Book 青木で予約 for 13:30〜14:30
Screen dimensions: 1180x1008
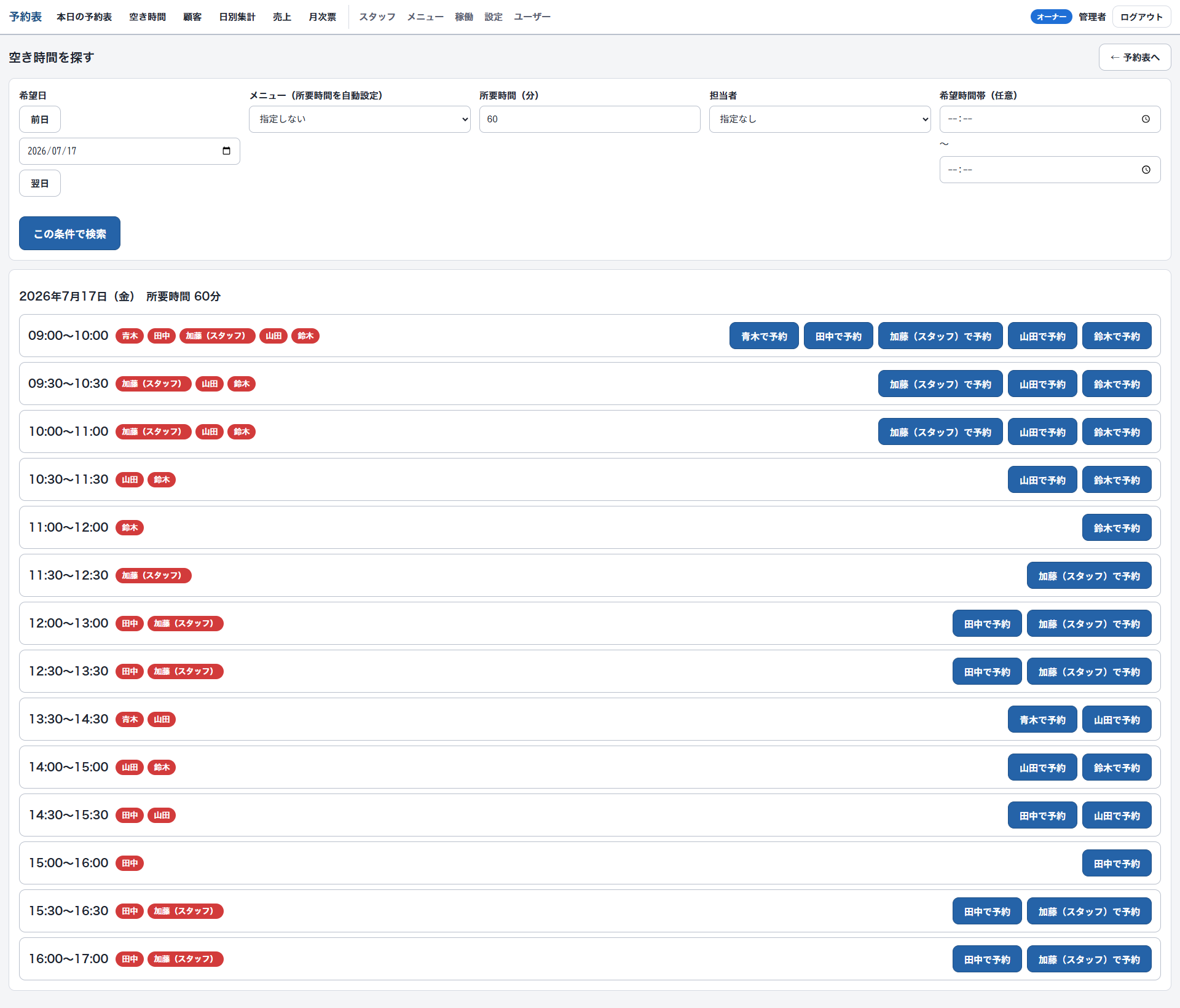[x=1042, y=719]
